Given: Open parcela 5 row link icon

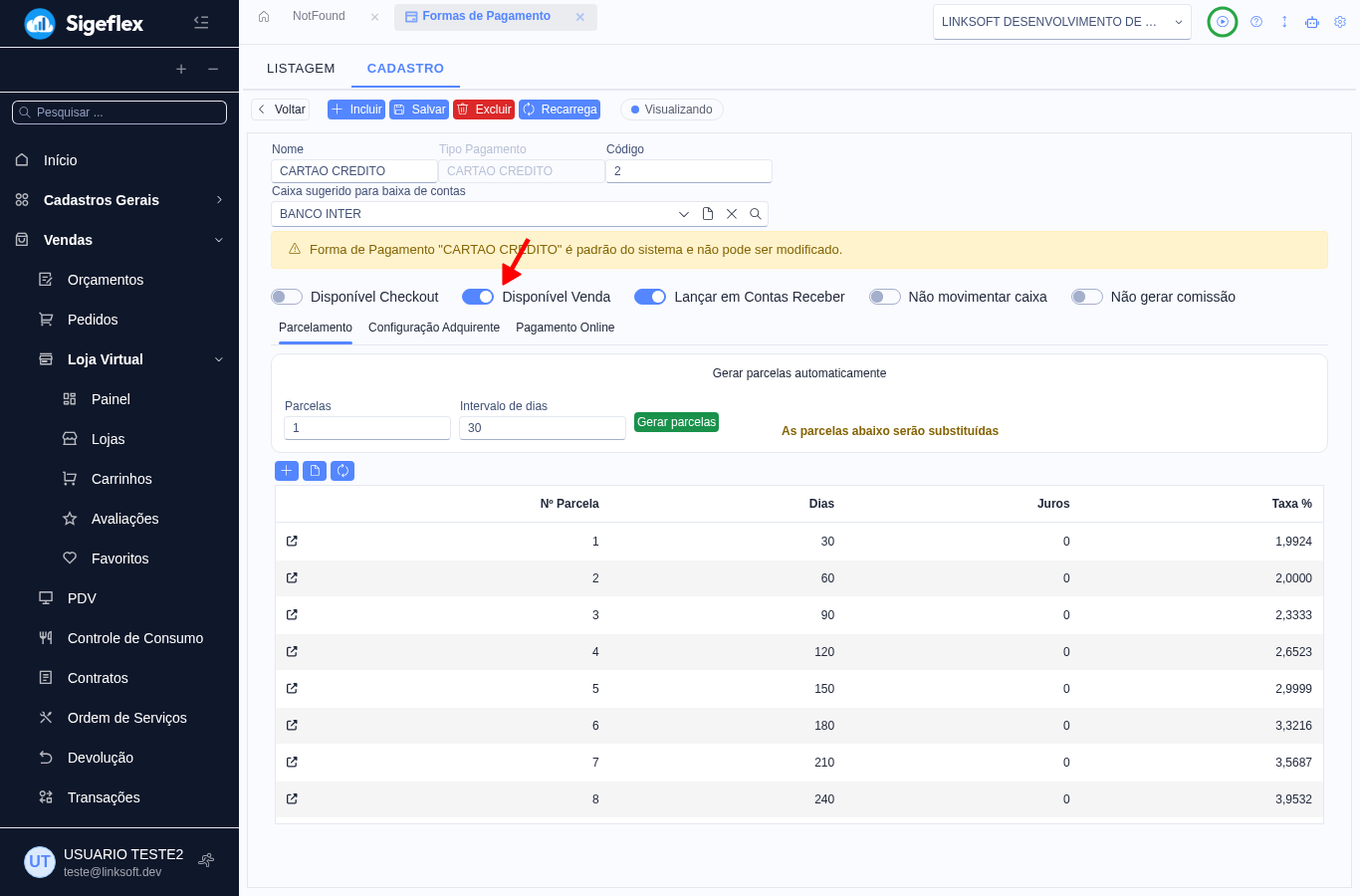Looking at the screenshot, I should tap(292, 688).
